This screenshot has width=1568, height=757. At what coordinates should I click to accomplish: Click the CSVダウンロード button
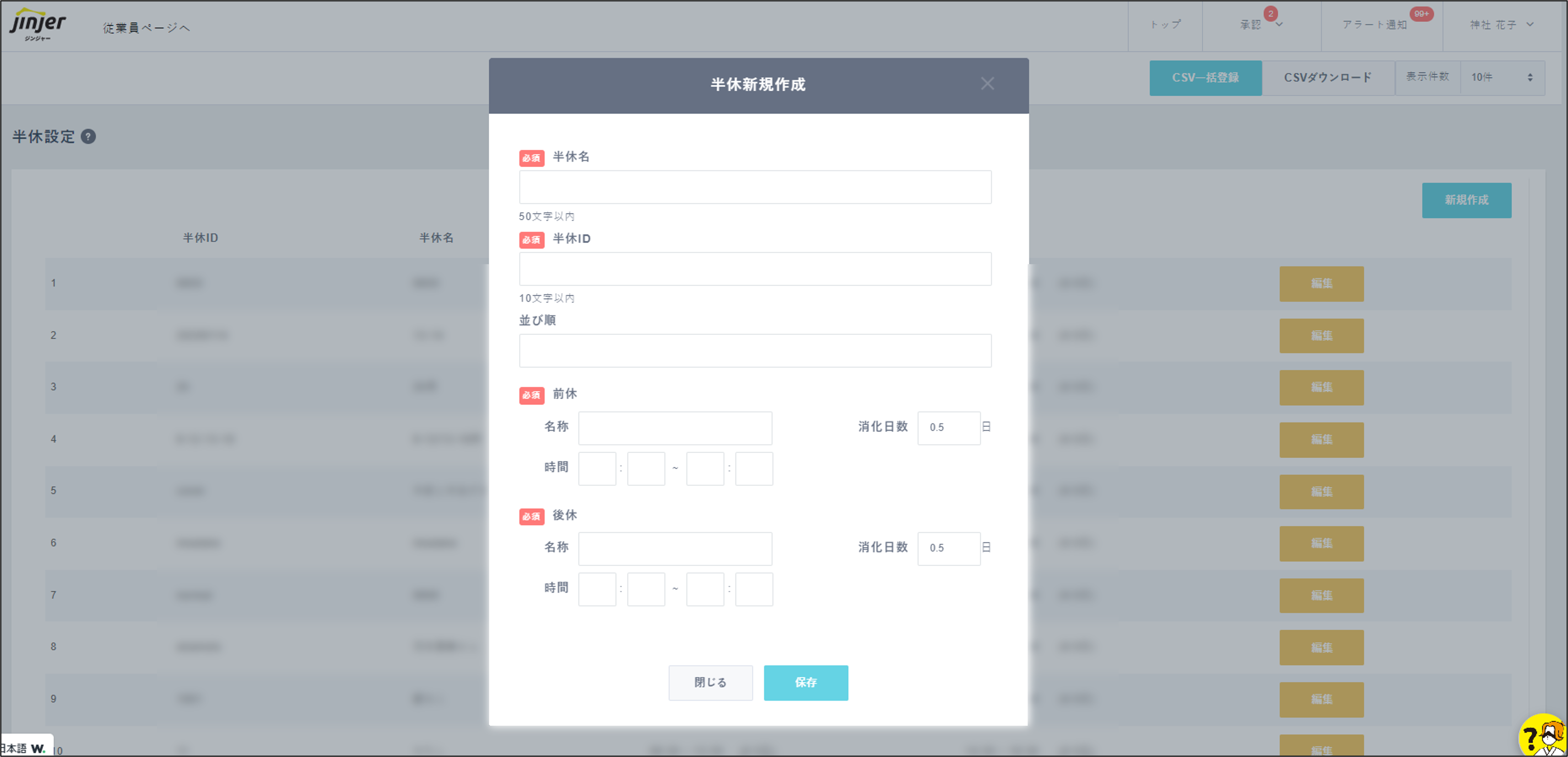point(1328,77)
